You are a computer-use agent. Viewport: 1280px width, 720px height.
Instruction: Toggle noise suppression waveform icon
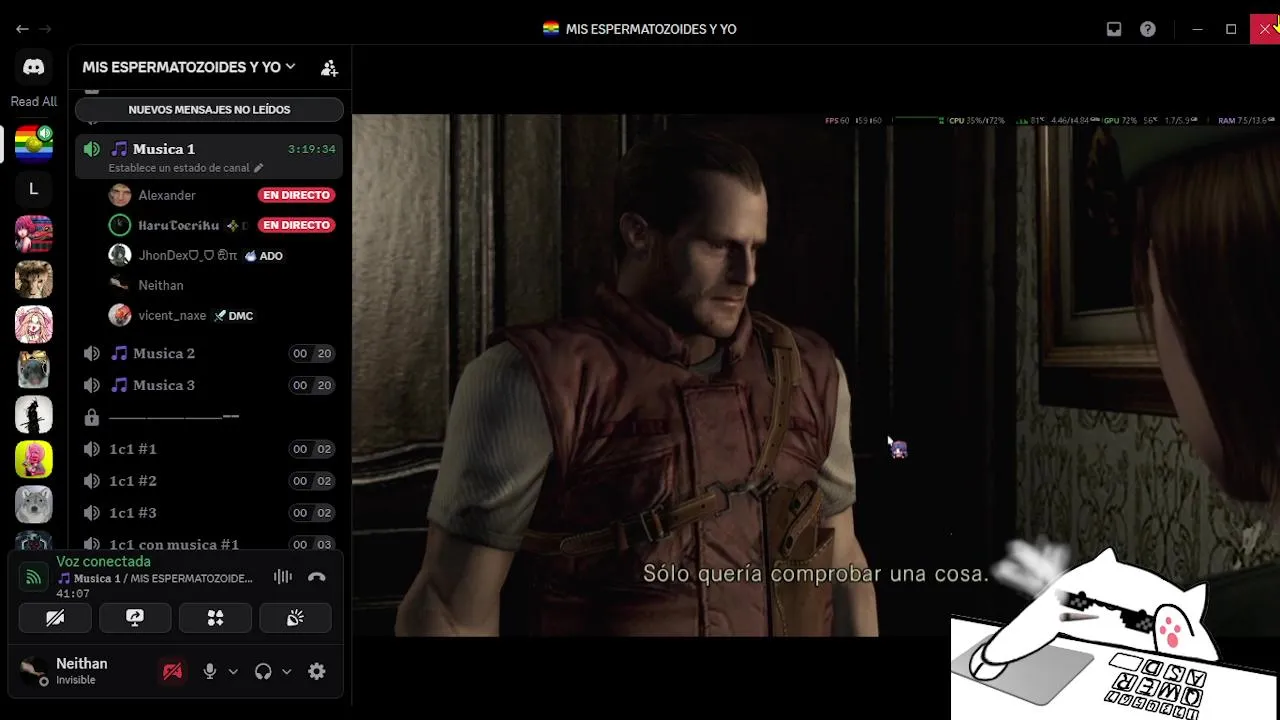coord(283,577)
